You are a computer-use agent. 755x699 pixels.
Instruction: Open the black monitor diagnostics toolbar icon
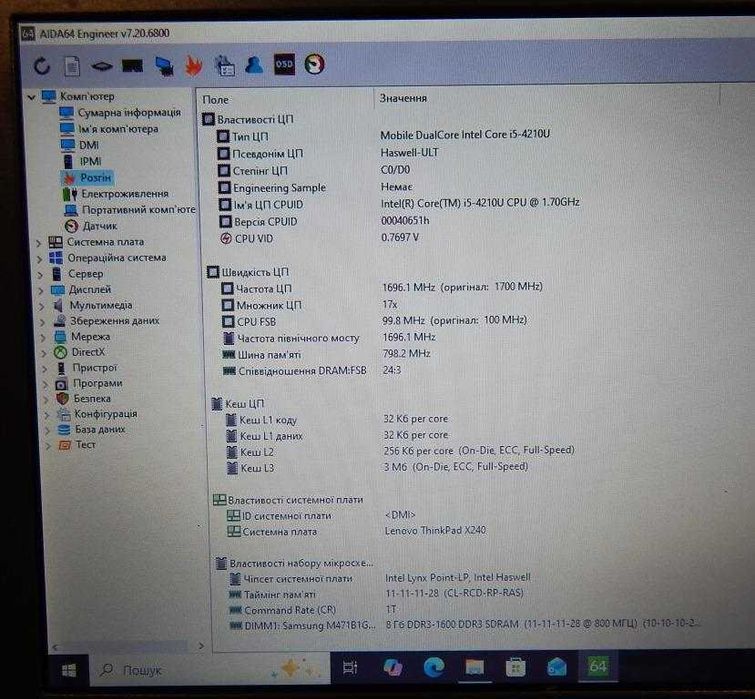point(132,65)
